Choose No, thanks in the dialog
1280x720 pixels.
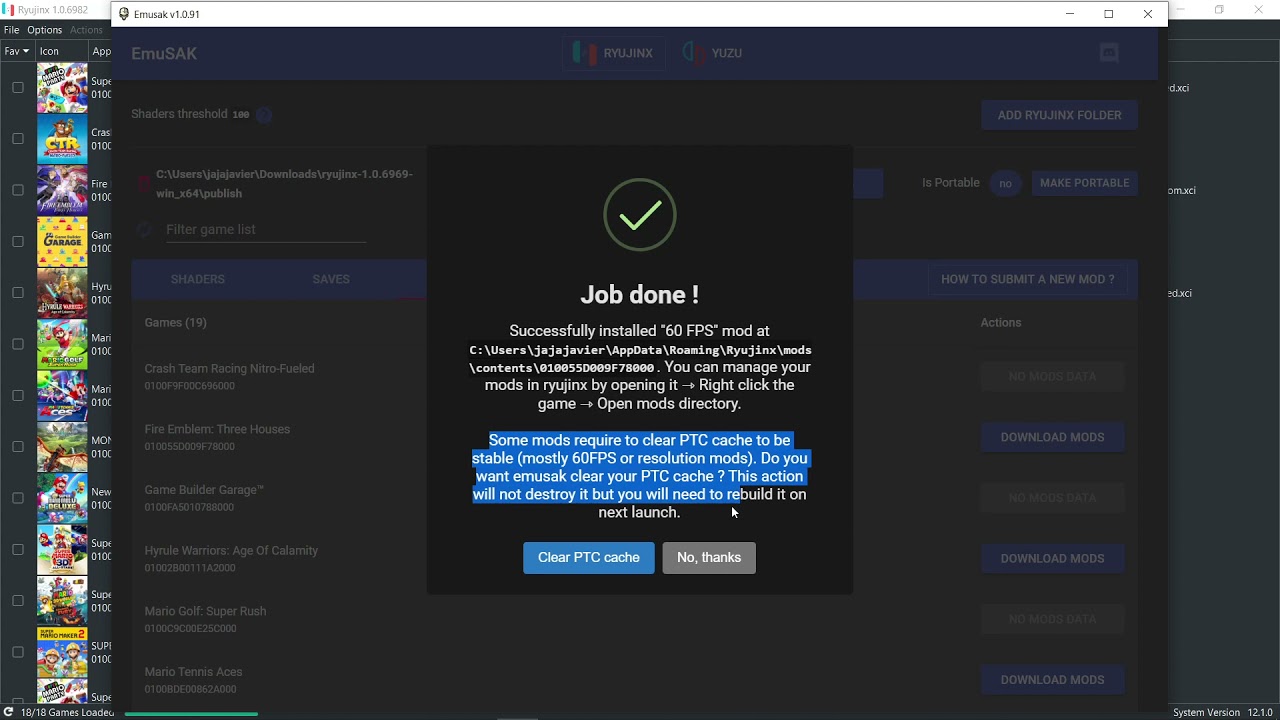(709, 558)
